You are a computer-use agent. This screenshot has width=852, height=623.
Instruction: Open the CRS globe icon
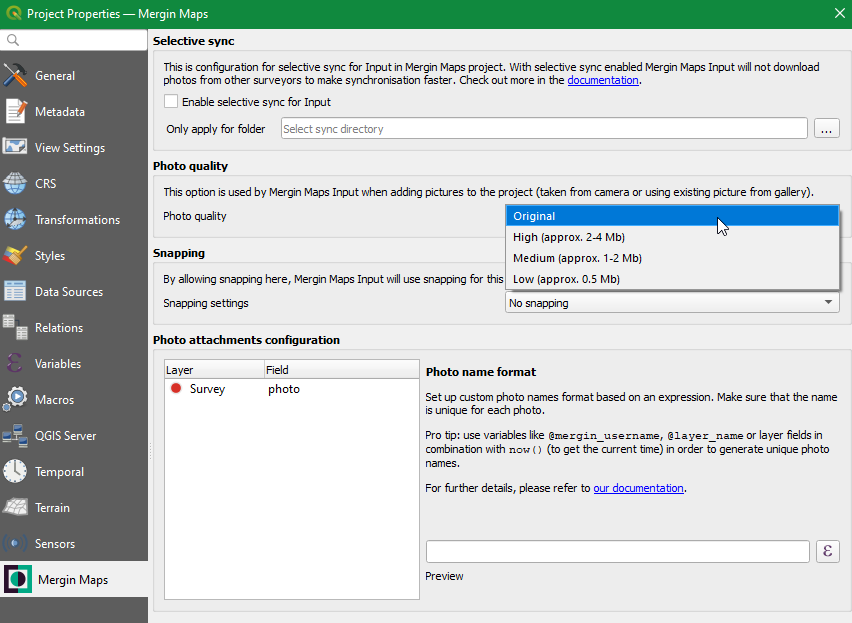coord(15,183)
